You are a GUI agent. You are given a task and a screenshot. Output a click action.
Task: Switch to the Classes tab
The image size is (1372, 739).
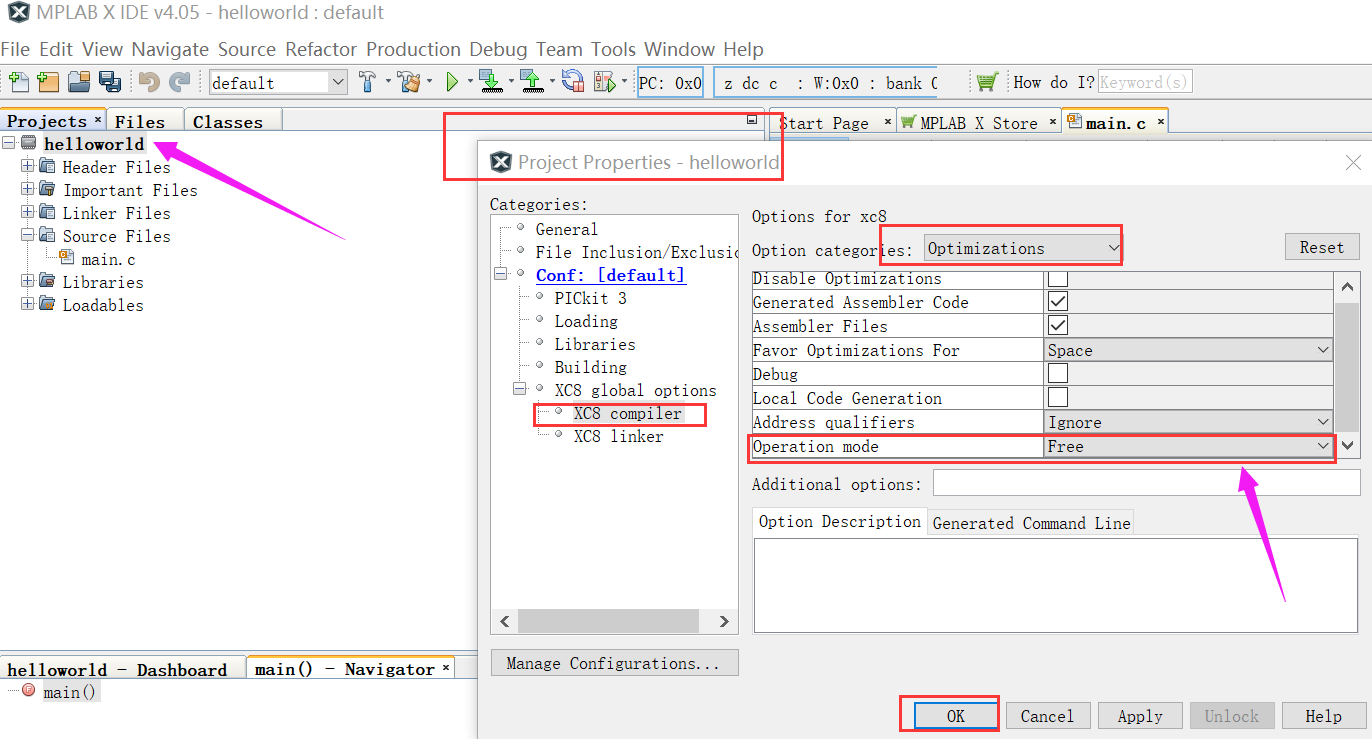coord(233,121)
